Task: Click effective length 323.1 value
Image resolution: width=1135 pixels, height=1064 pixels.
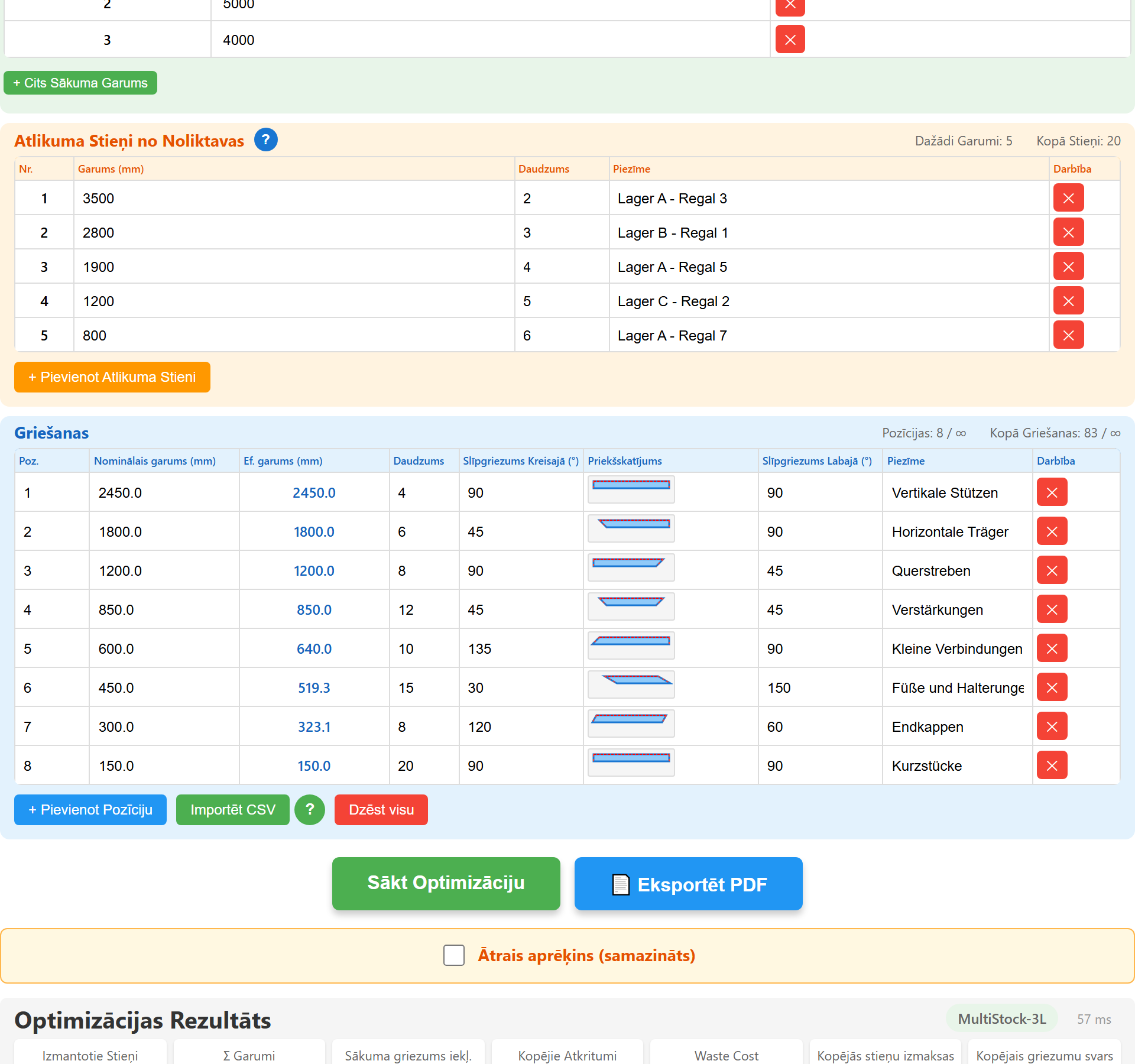Action: coord(314,726)
